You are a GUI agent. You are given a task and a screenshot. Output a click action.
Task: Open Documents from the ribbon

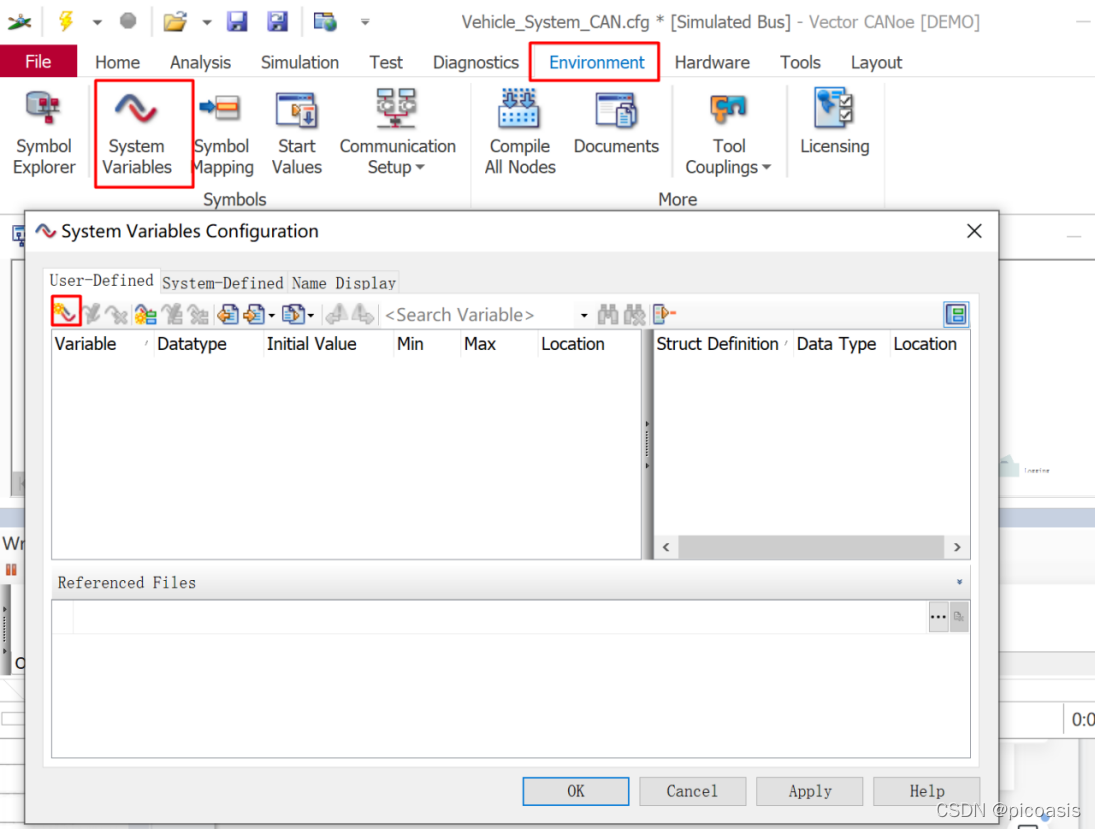point(616,122)
